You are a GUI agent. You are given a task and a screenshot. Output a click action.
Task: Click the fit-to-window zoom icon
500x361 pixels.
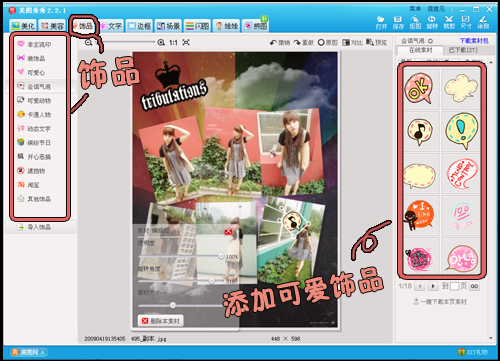(x=186, y=42)
